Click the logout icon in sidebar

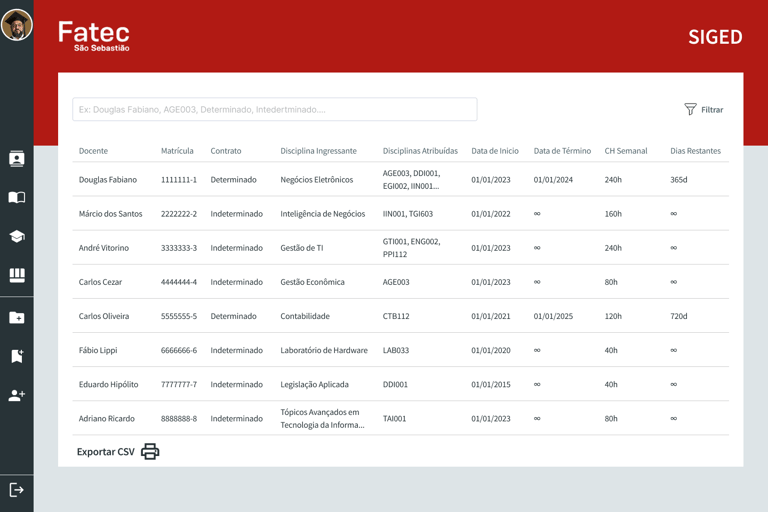17,490
